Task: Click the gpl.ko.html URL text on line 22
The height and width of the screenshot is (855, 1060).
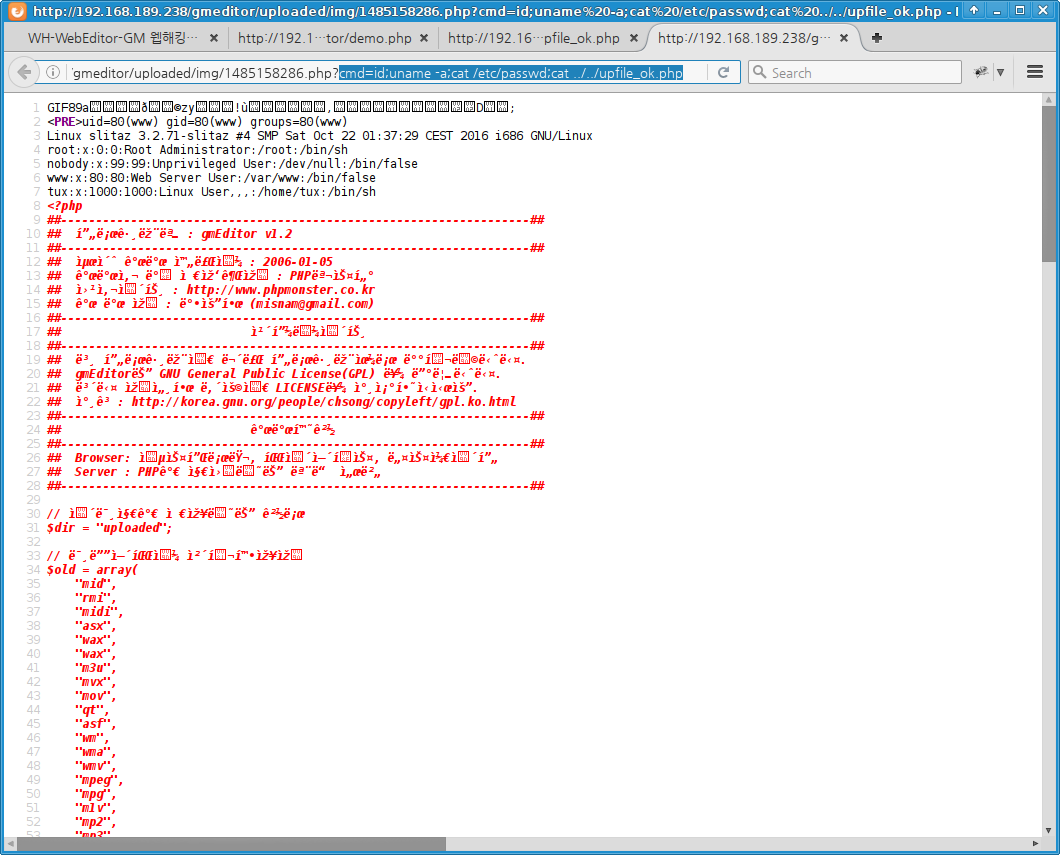Action: coord(324,401)
